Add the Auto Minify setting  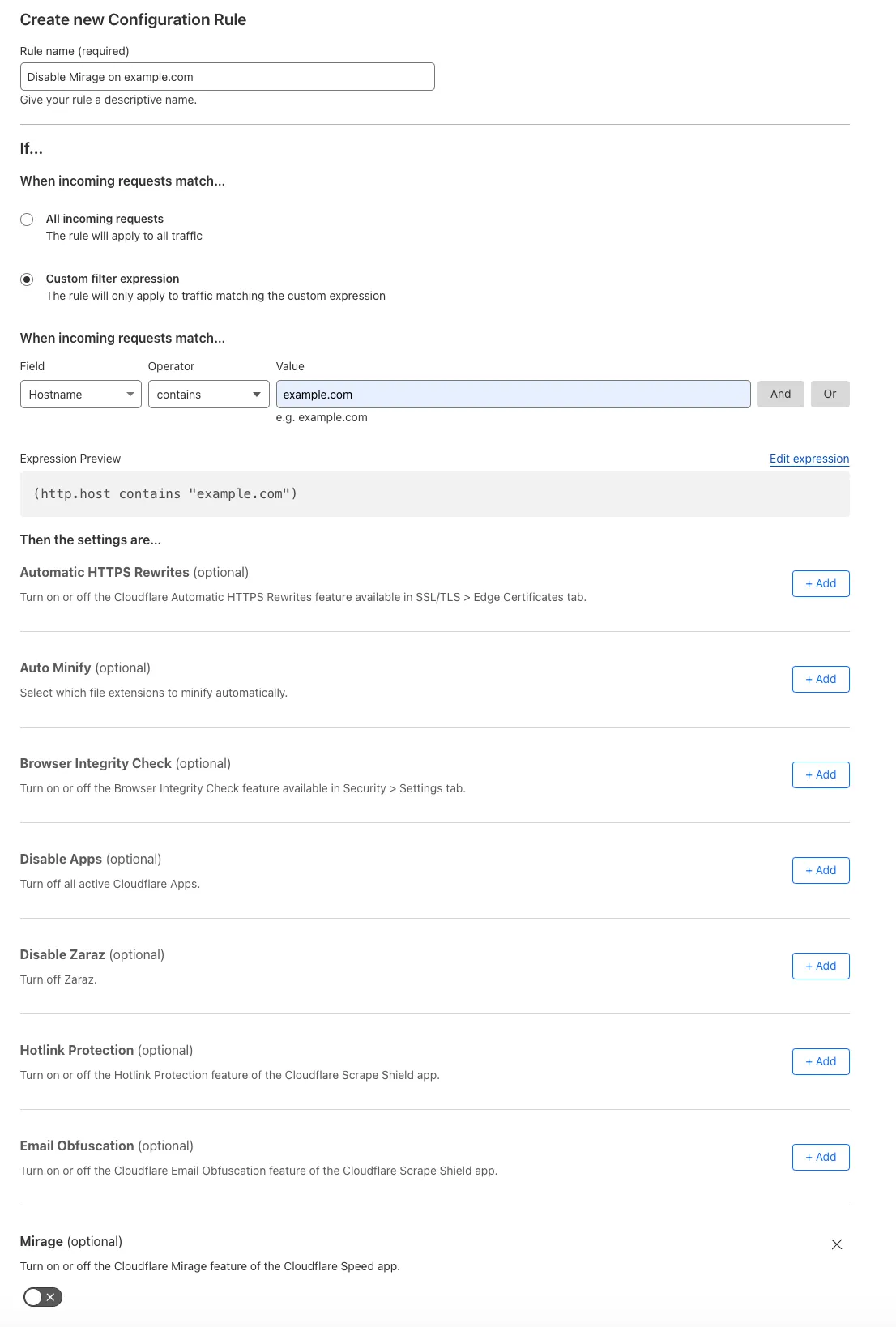pos(820,680)
